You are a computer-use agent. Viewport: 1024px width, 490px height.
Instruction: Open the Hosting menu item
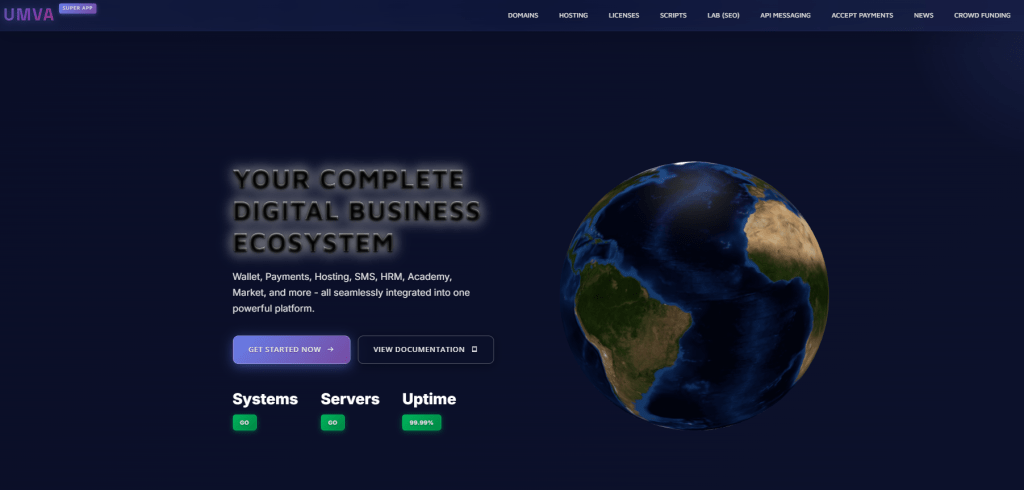[x=573, y=15]
